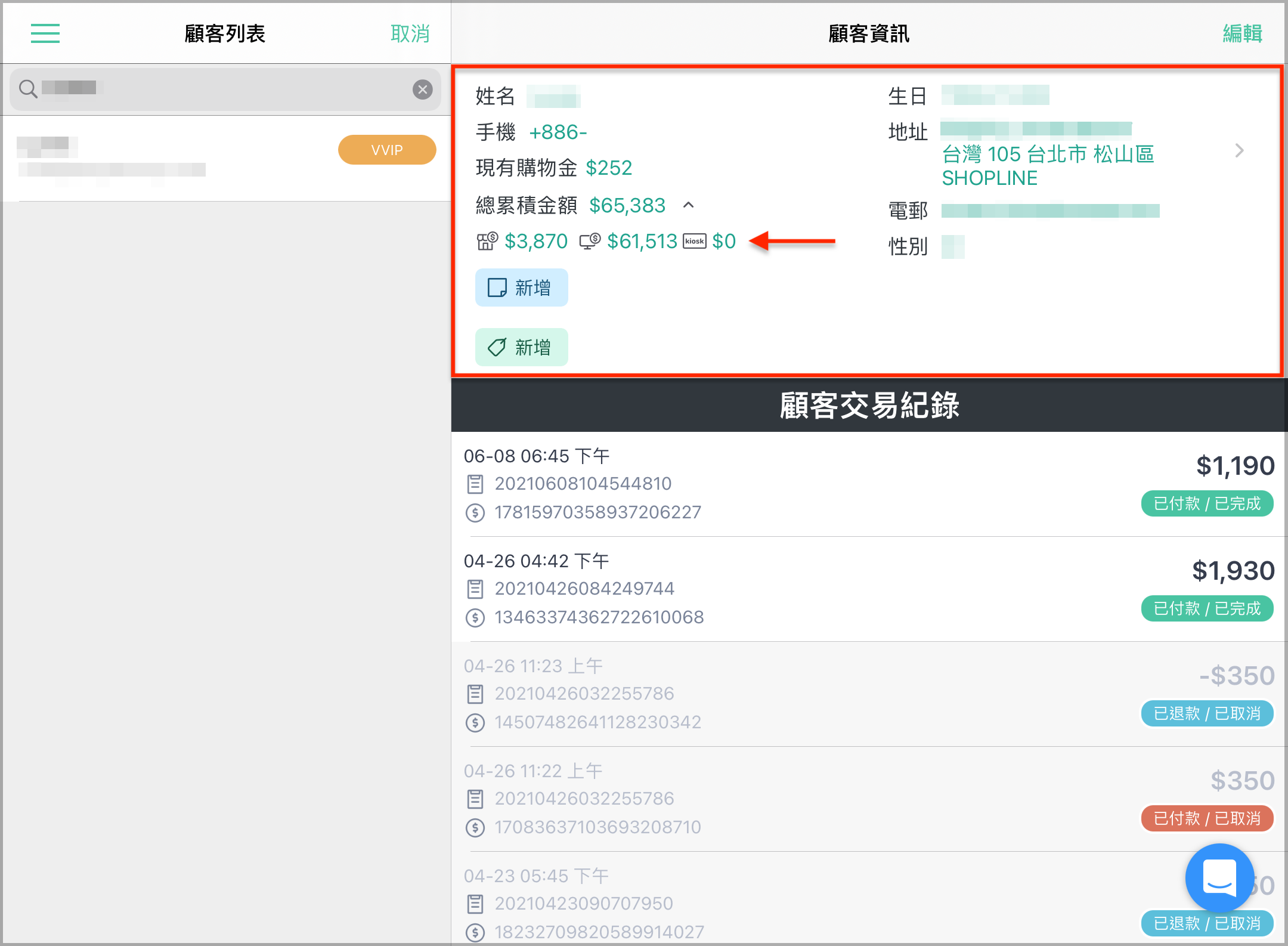Screen dimensions: 1288x946
Task: Add a customer note with 新增
Action: click(521, 287)
